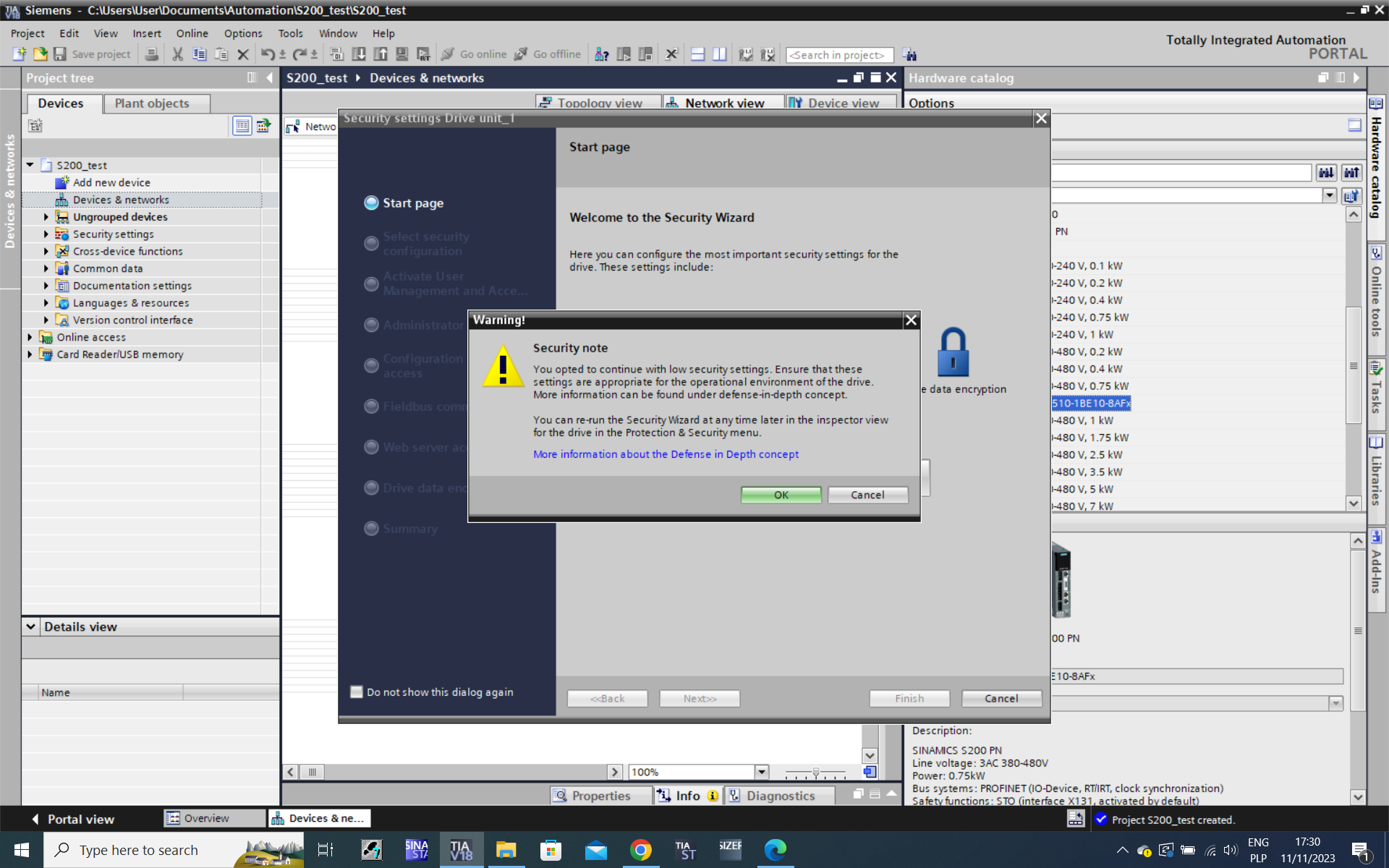The image size is (1389, 868).
Task: Expand the Security settings tree node
Action: tap(46, 234)
